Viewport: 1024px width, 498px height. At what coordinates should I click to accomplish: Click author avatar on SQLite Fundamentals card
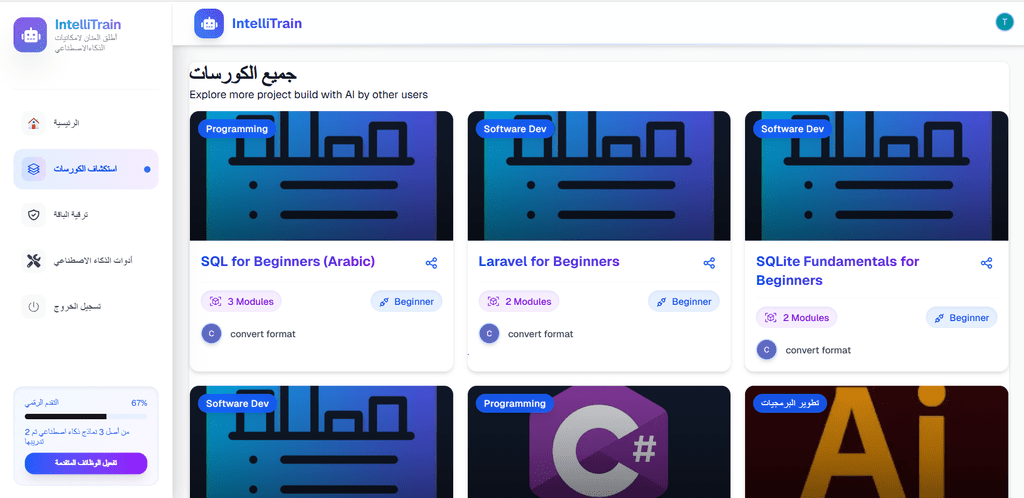767,350
